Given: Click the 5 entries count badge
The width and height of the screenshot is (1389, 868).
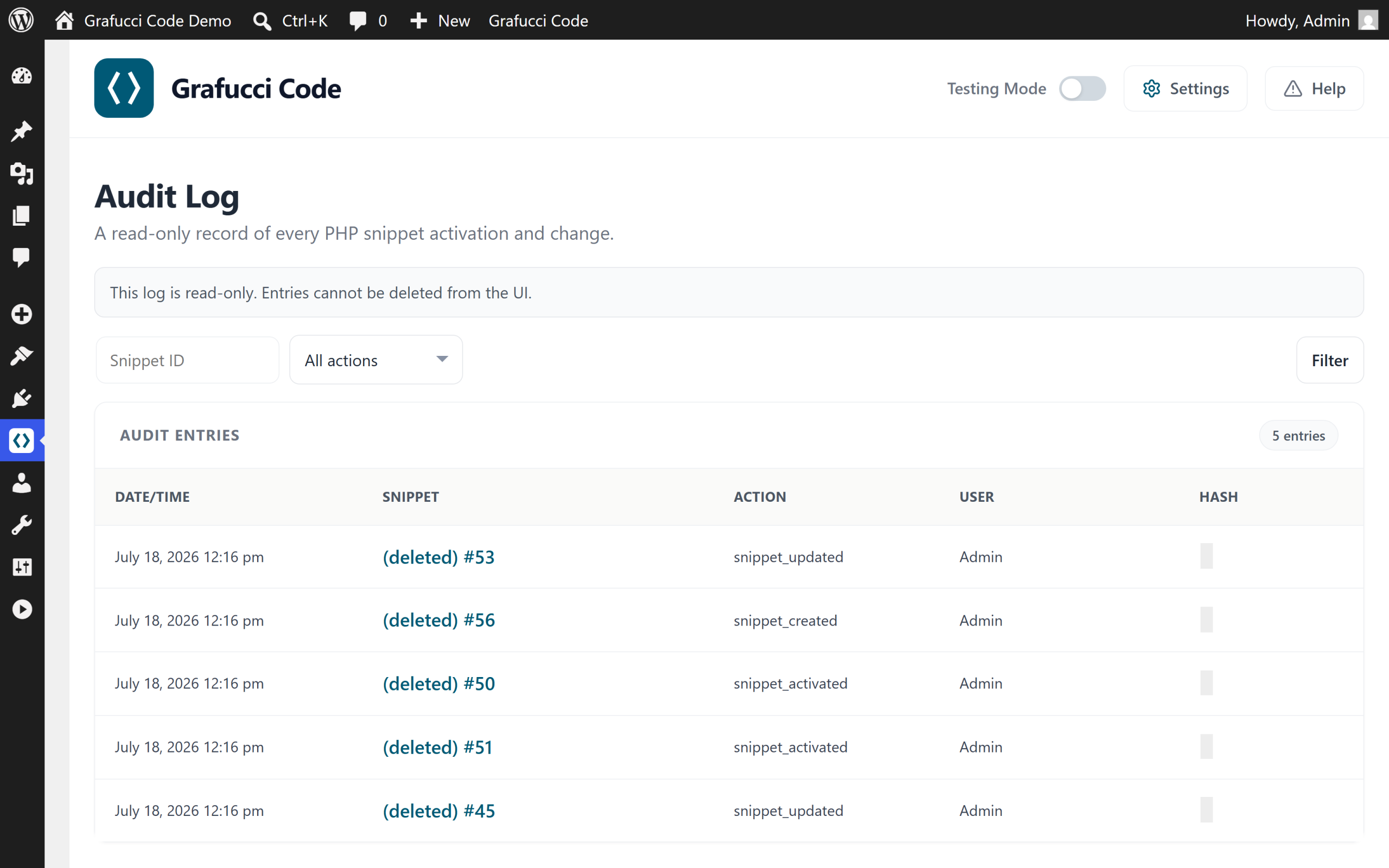Looking at the screenshot, I should (1298, 436).
